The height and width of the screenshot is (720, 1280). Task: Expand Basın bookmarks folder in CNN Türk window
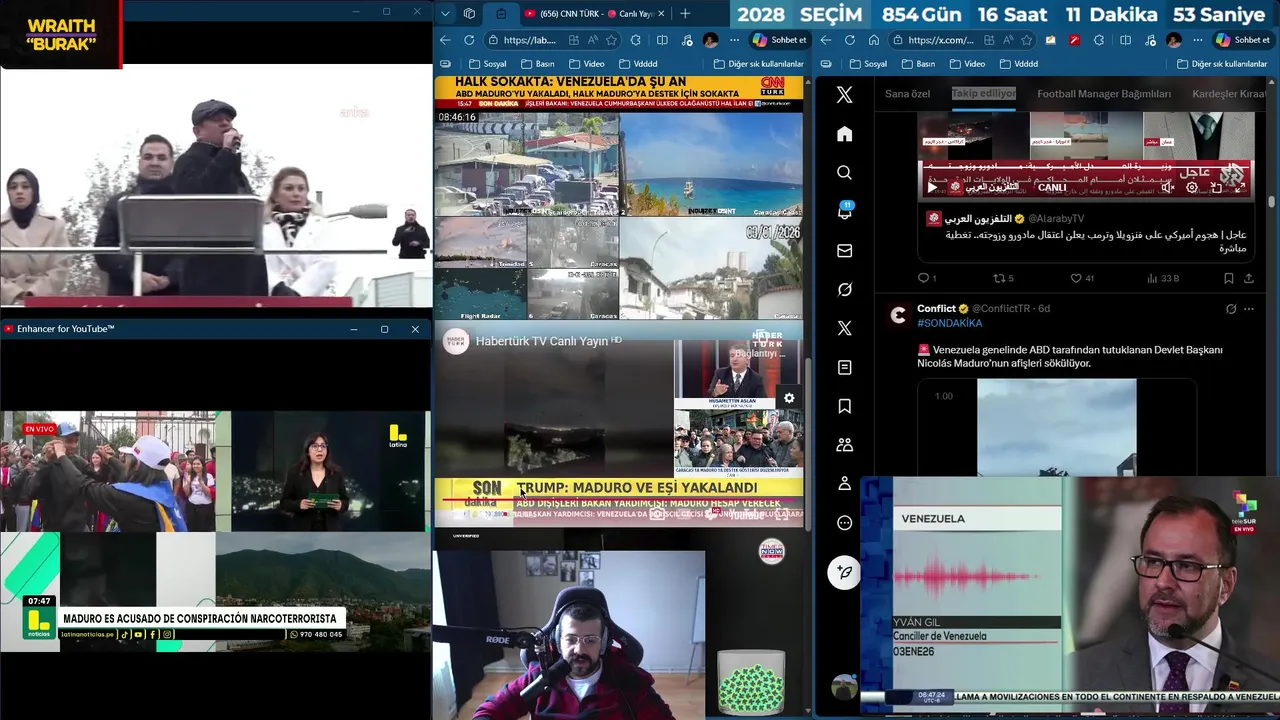coord(538,64)
